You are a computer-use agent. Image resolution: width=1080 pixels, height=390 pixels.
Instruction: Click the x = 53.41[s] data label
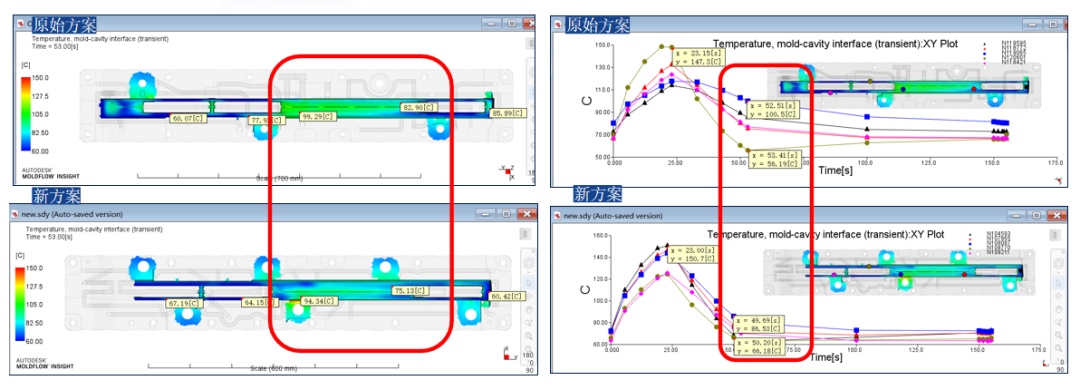tap(774, 160)
